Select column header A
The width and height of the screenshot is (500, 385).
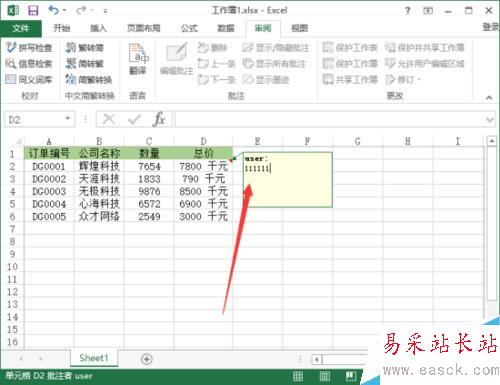[x=49, y=141]
